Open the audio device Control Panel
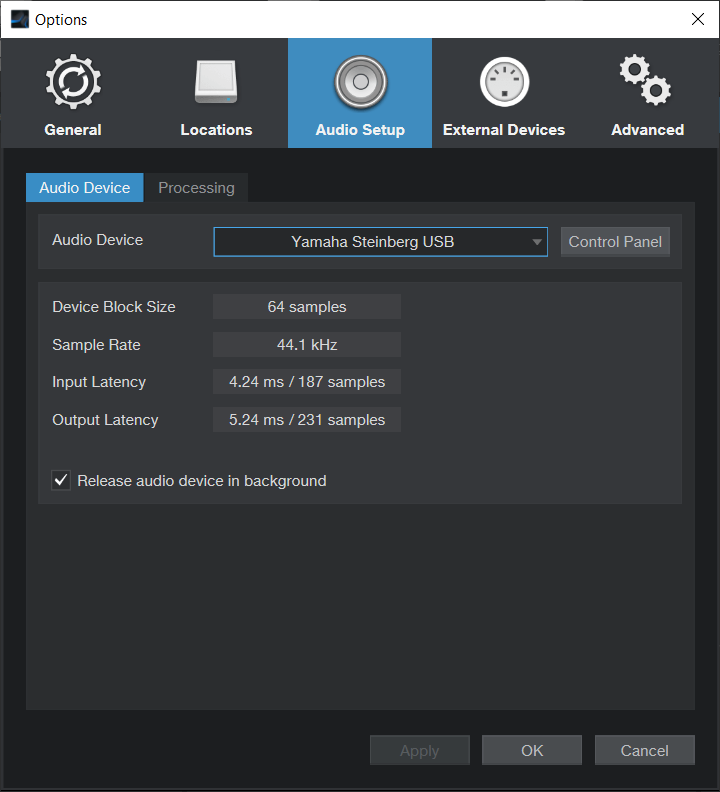Image resolution: width=720 pixels, height=792 pixels. click(615, 242)
